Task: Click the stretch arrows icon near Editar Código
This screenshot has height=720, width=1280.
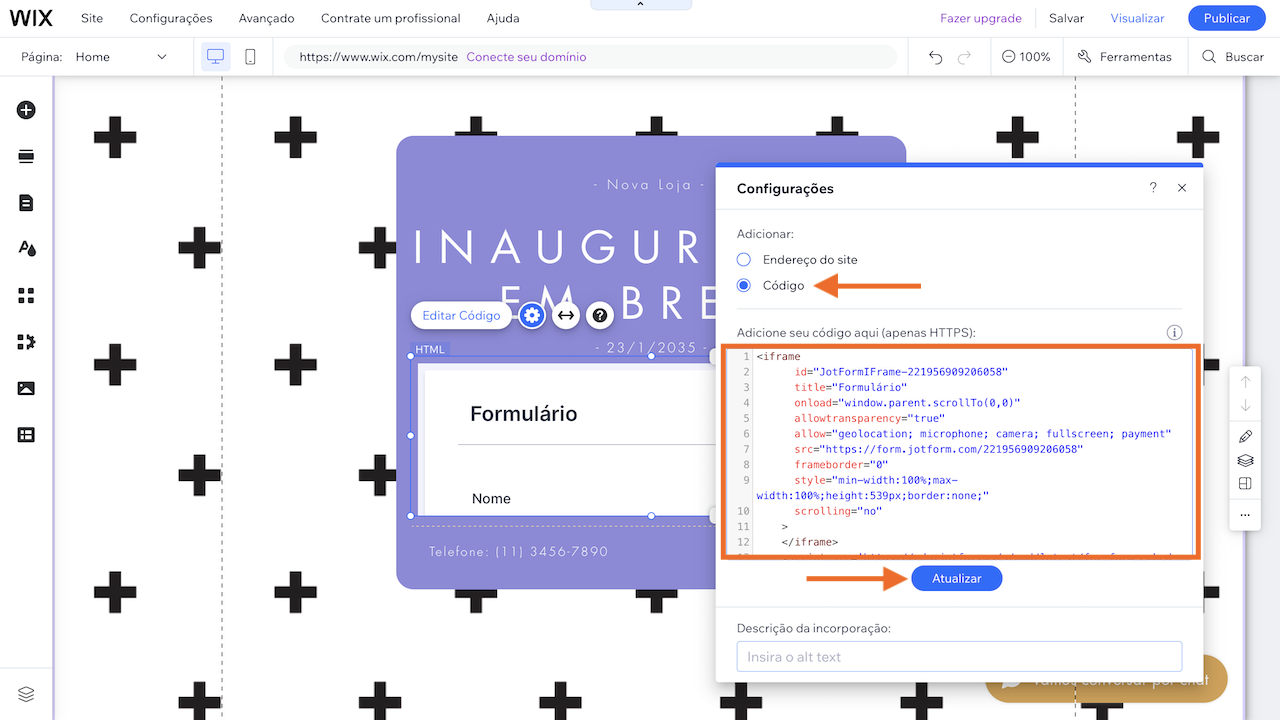Action: point(565,315)
